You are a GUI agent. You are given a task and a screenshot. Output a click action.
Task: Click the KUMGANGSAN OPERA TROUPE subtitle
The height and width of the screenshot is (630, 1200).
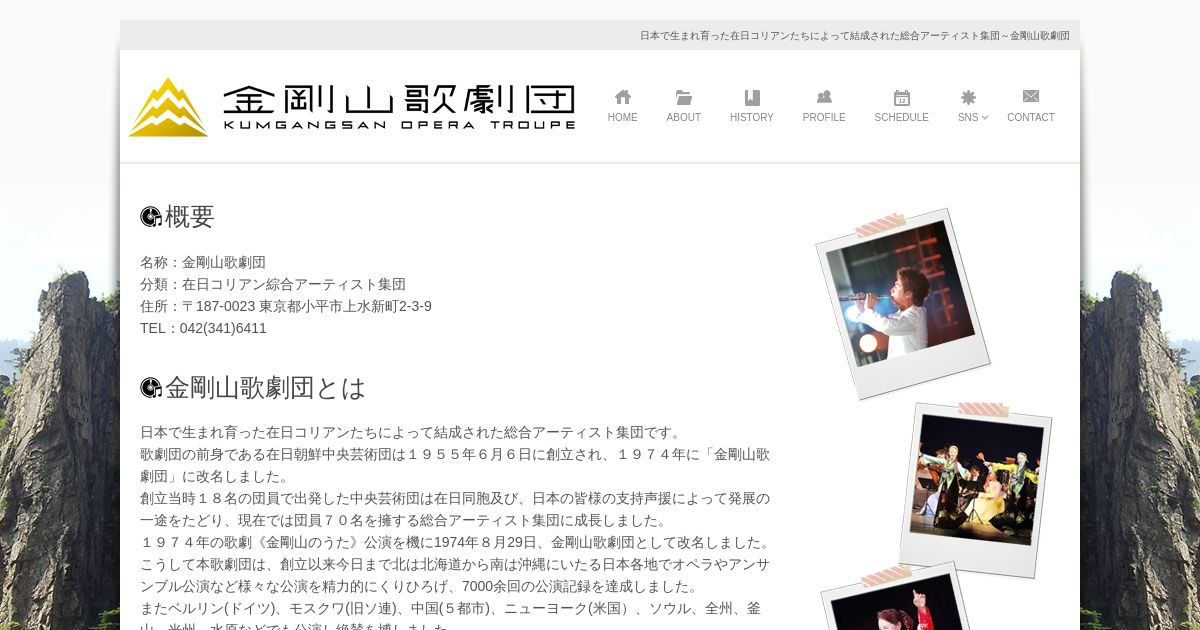[399, 125]
